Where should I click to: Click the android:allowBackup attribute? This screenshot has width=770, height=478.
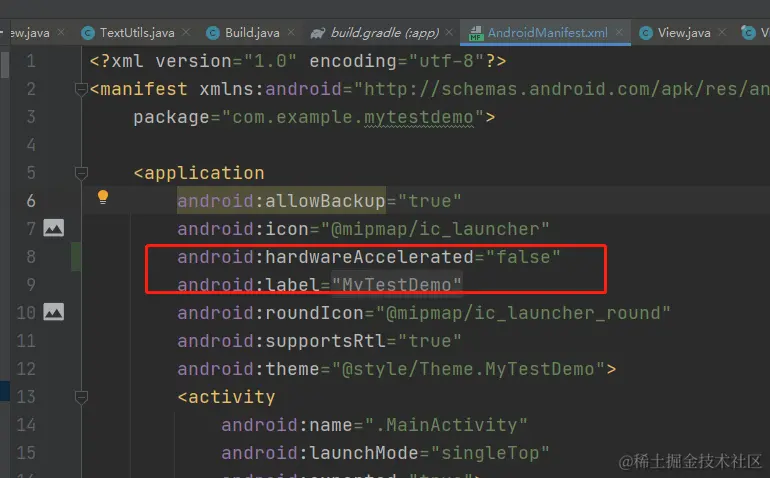(281, 200)
